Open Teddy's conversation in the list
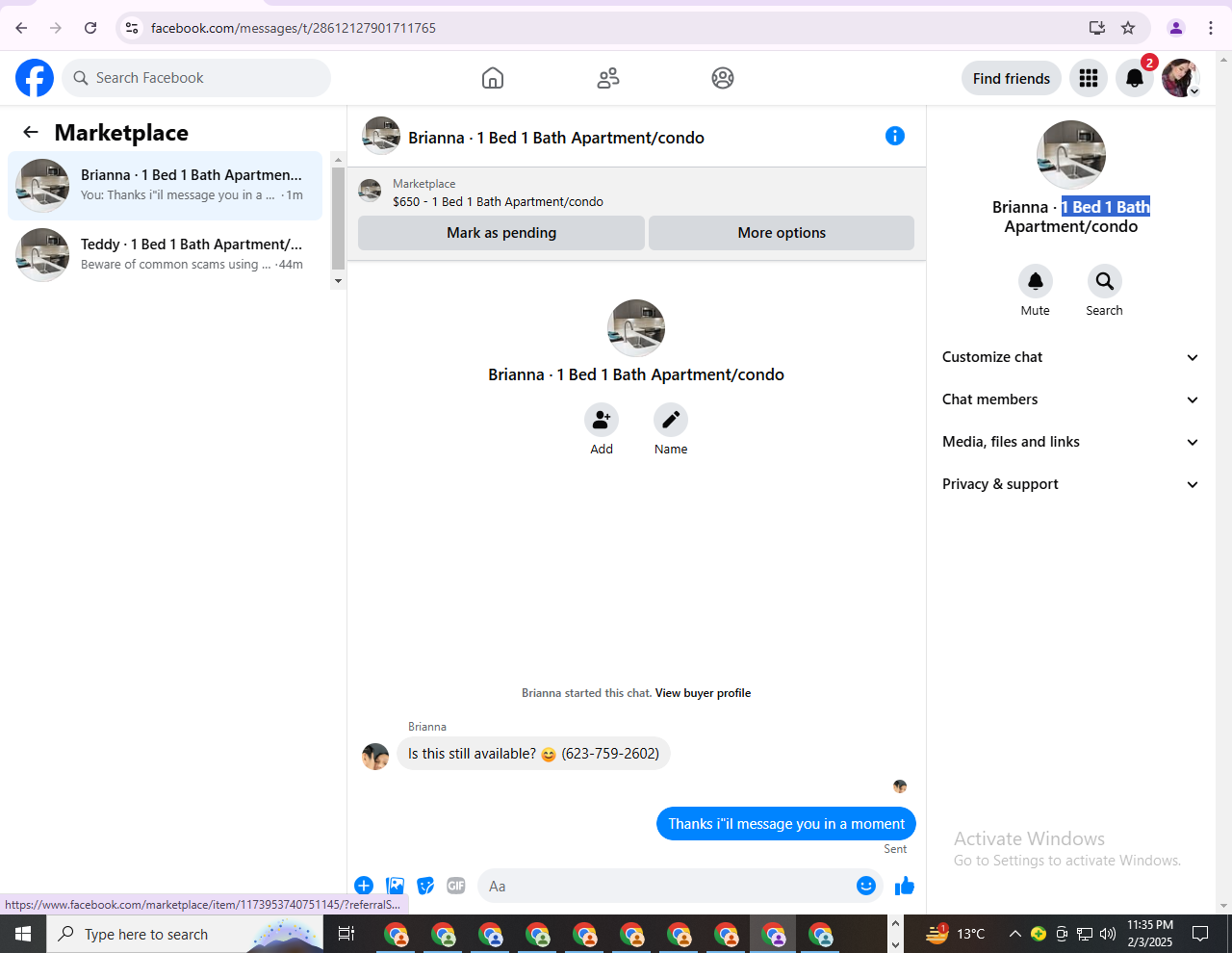Image resolution: width=1232 pixels, height=953 pixels. point(166,254)
